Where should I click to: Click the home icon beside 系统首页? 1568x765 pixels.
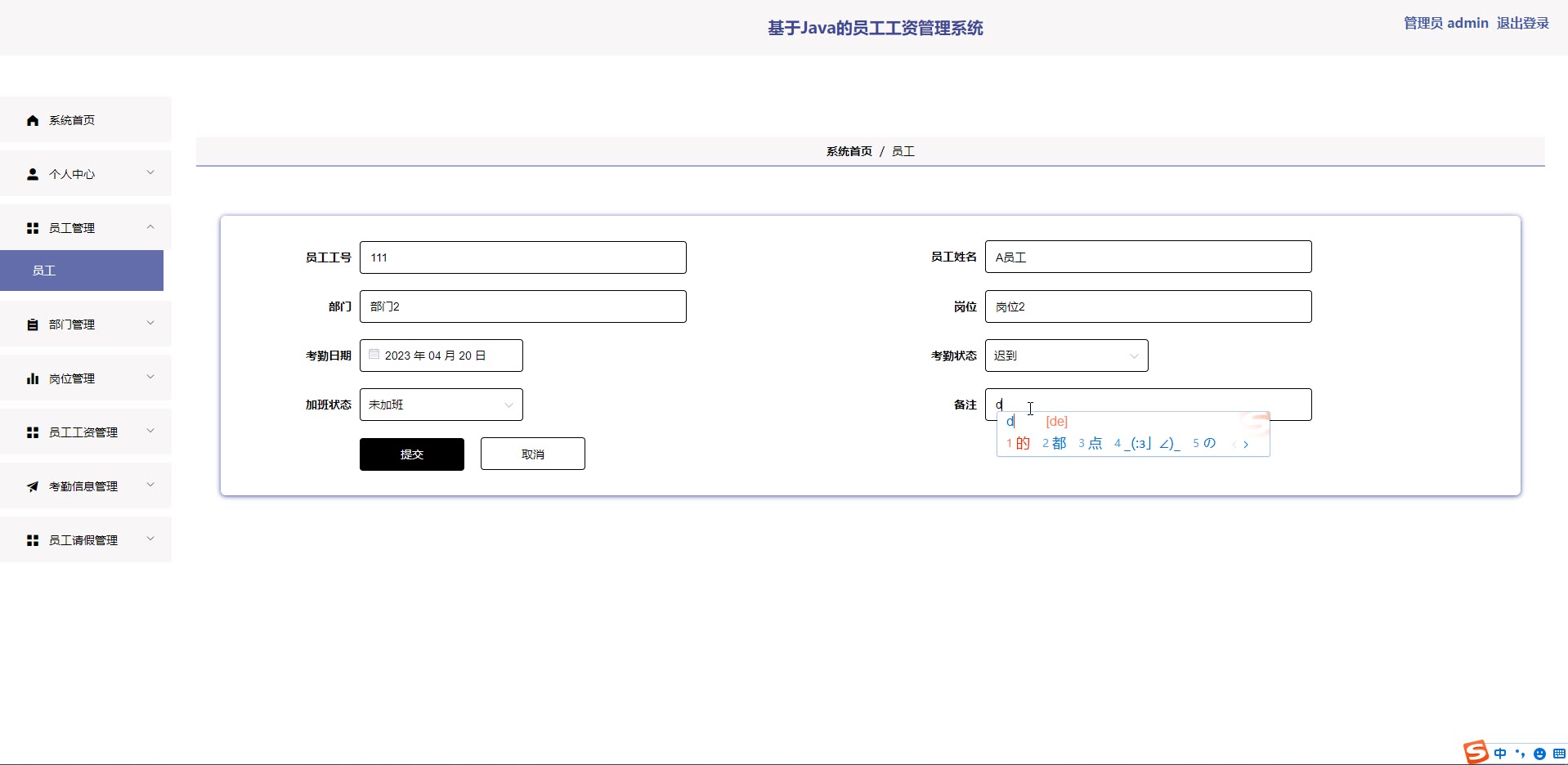[x=33, y=120]
